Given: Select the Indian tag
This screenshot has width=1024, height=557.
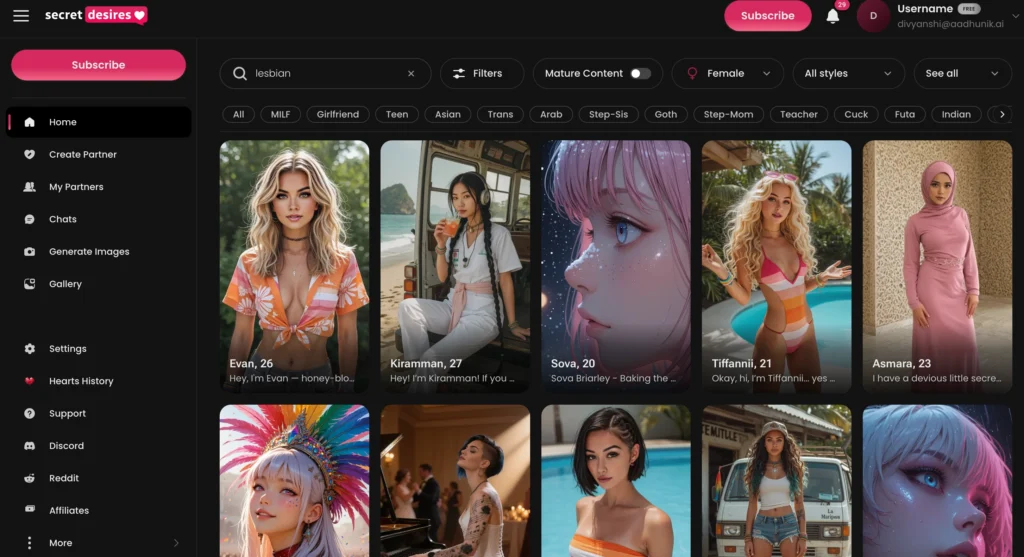Looking at the screenshot, I should pyautogui.click(x=956, y=114).
